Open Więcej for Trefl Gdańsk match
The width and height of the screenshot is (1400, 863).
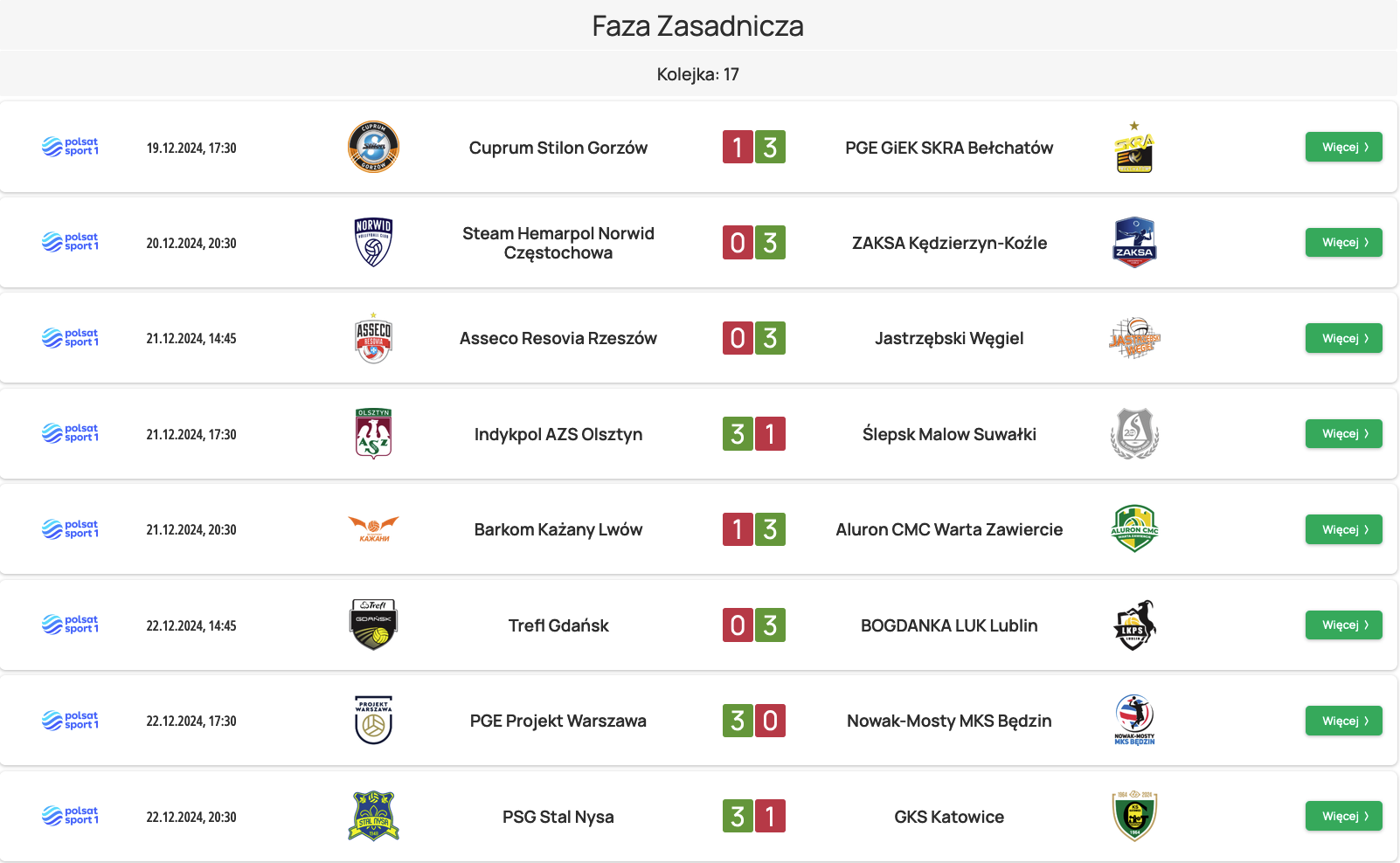[1343, 625]
